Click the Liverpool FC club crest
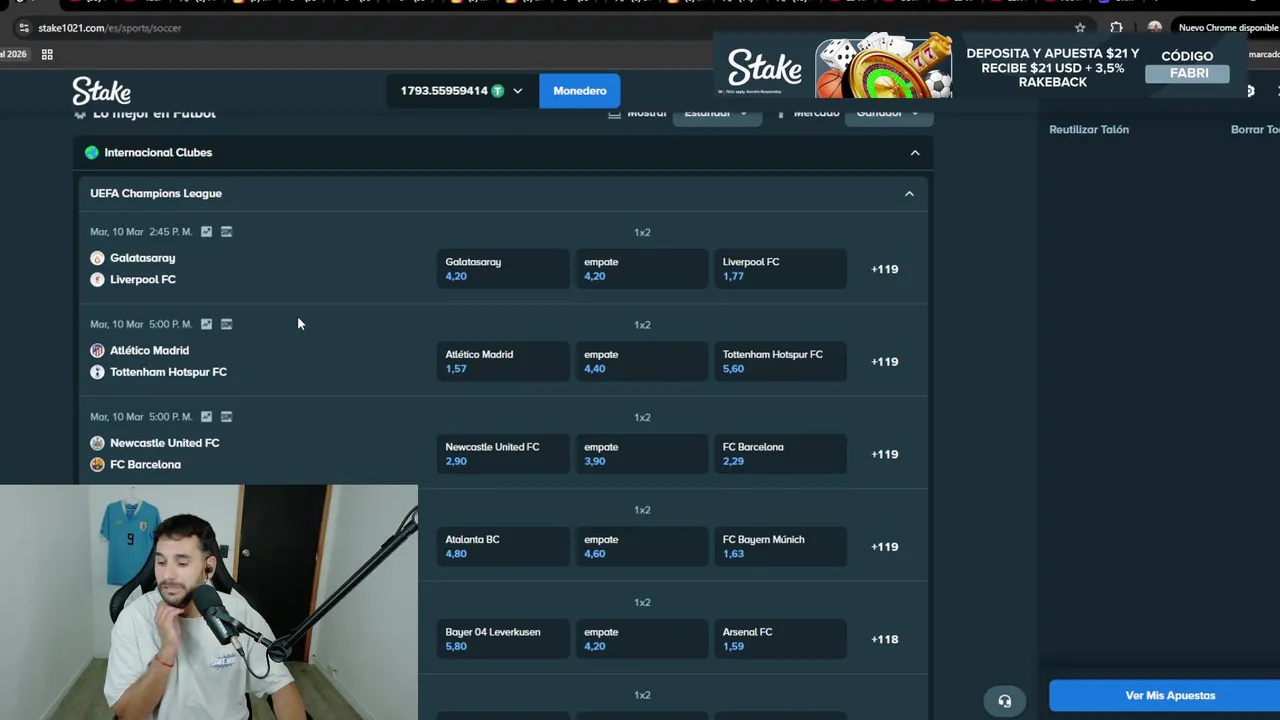1280x720 pixels. (97, 279)
